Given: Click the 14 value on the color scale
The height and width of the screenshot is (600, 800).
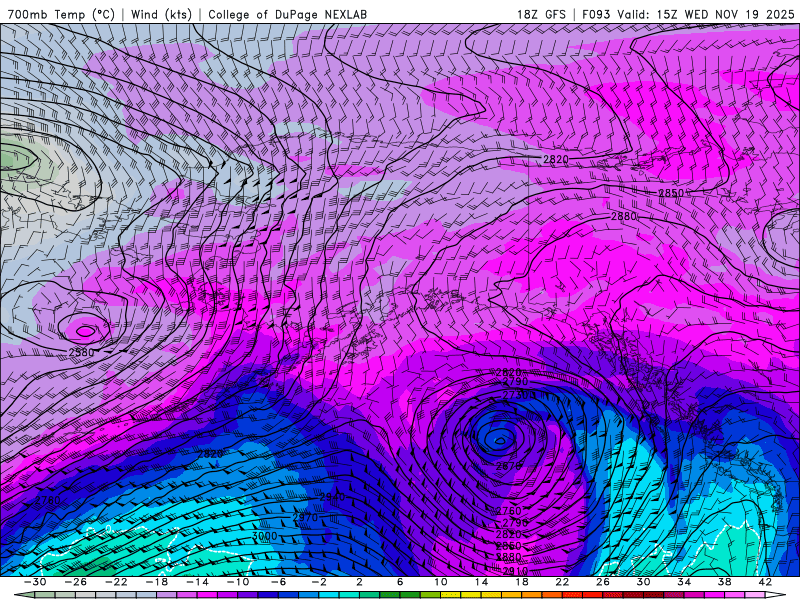Looking at the screenshot, I should 481,582.
